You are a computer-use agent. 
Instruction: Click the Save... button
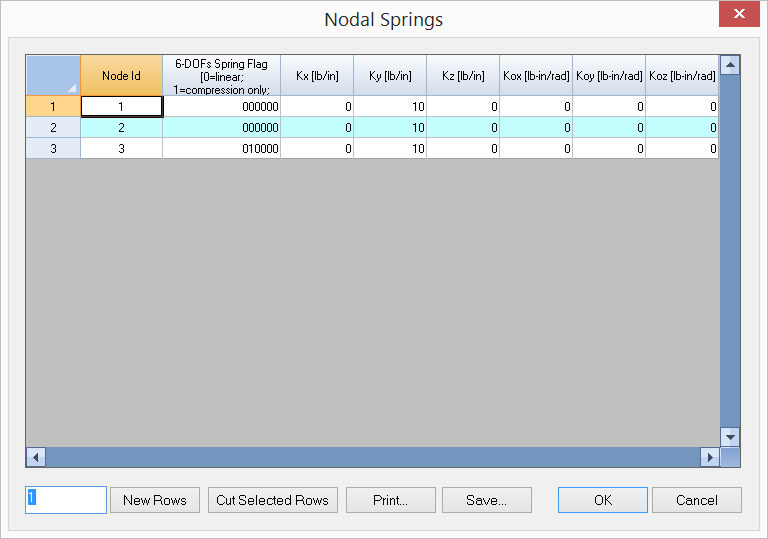click(486, 500)
